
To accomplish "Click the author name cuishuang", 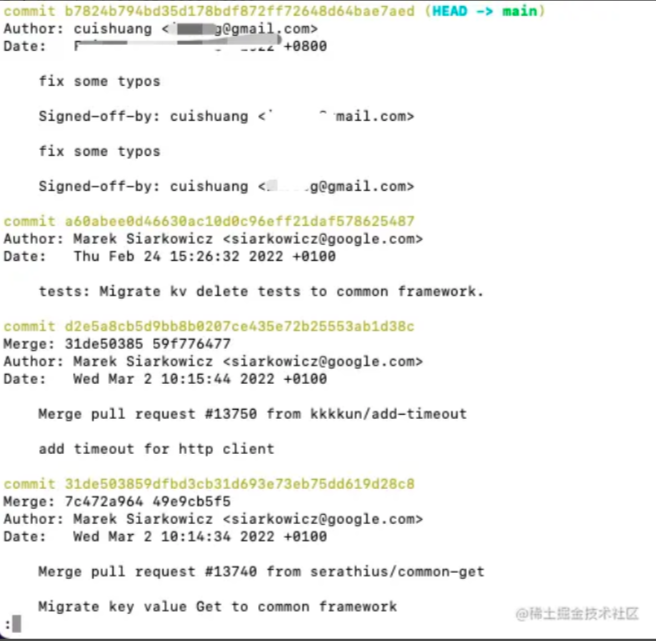I will tap(113, 29).
